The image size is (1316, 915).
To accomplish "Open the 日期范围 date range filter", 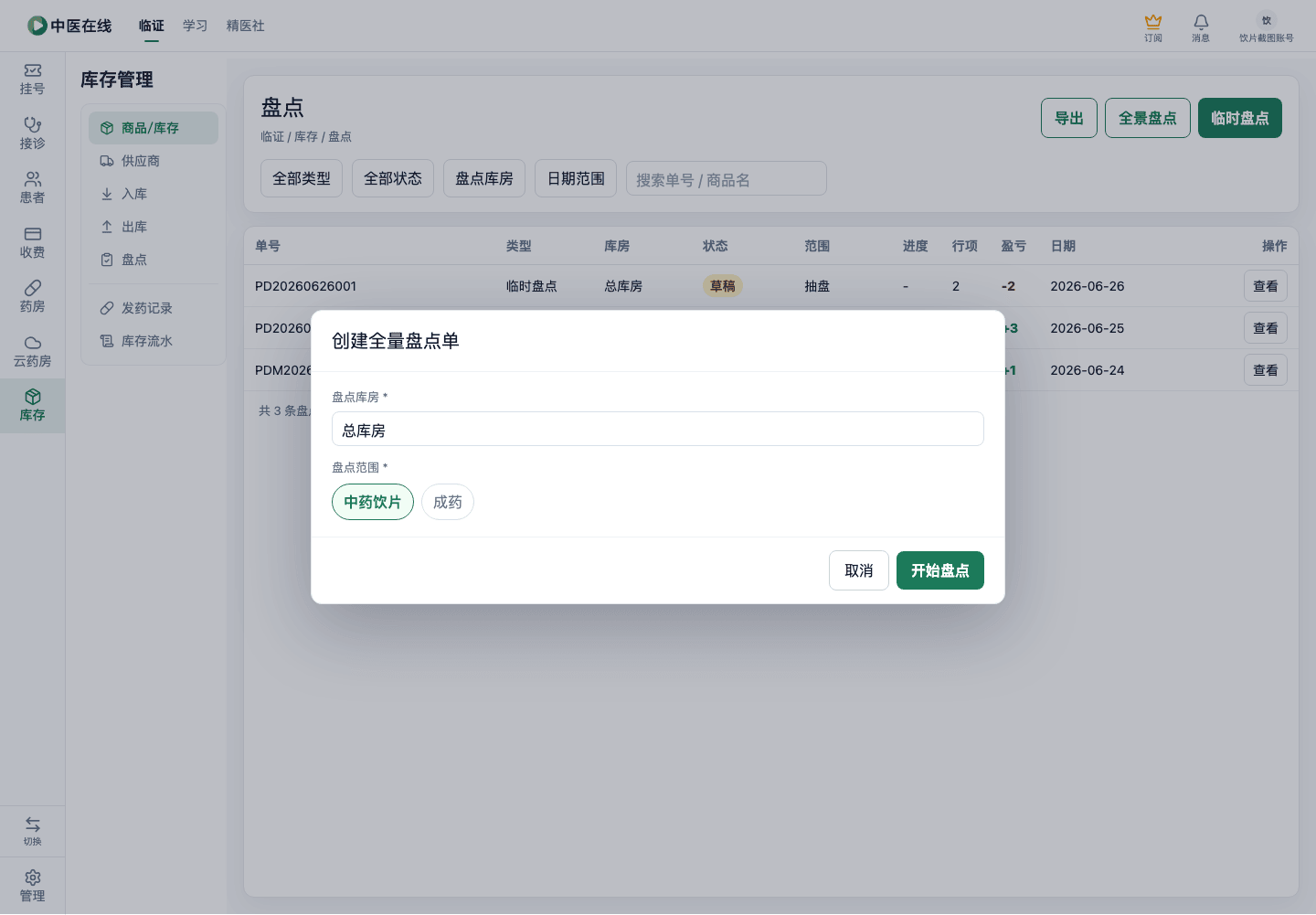I will point(576,178).
